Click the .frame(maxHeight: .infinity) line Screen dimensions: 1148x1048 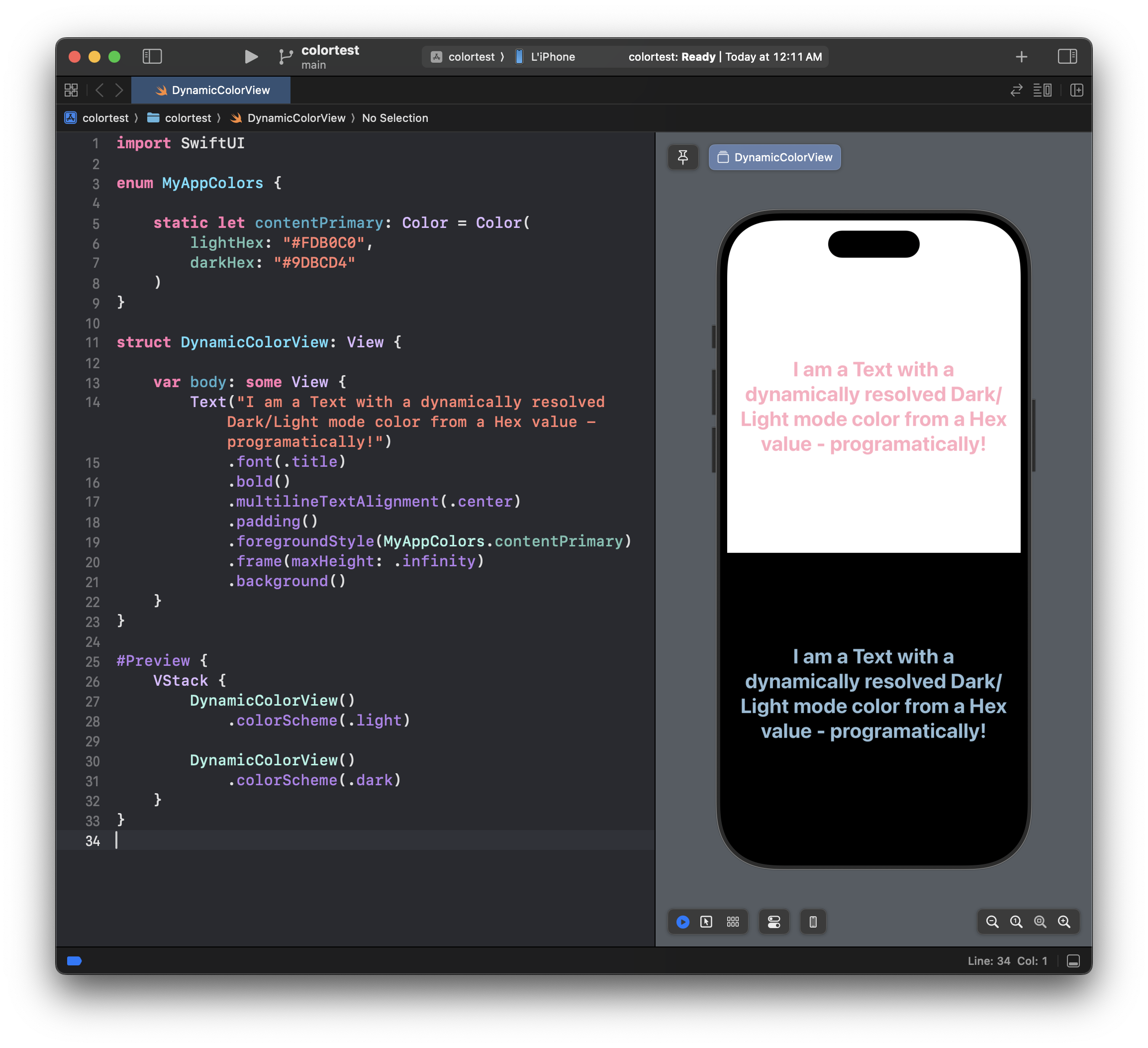point(356,561)
